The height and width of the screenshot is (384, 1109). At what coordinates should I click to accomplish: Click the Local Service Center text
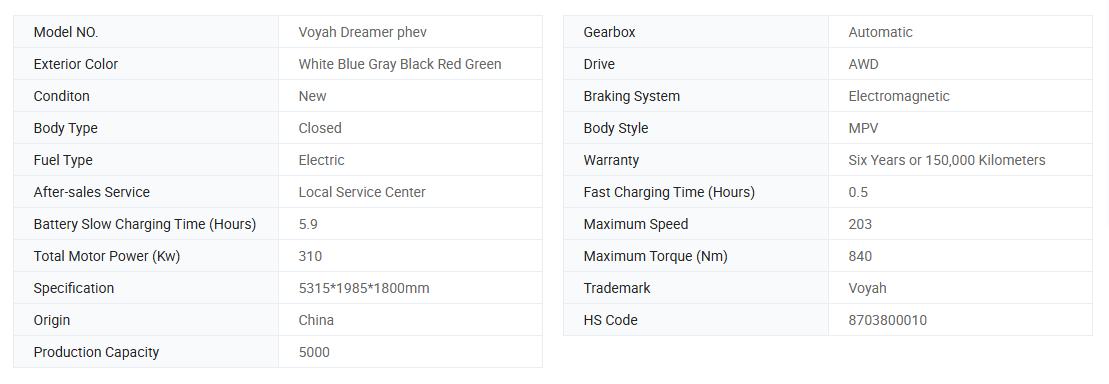361,192
